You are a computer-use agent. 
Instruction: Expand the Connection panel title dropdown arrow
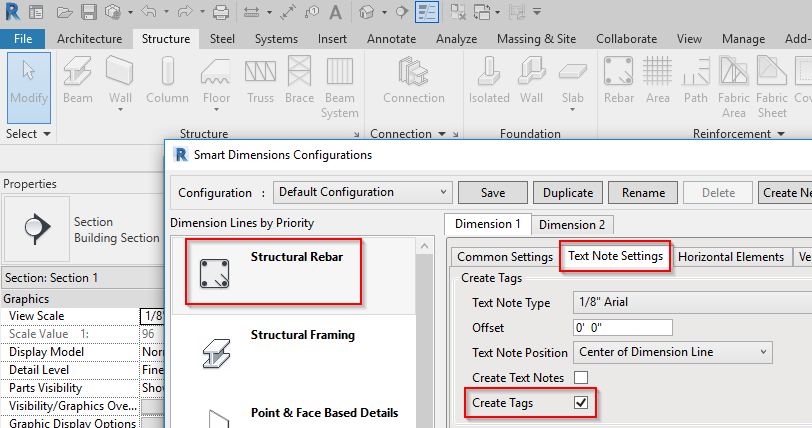442,134
